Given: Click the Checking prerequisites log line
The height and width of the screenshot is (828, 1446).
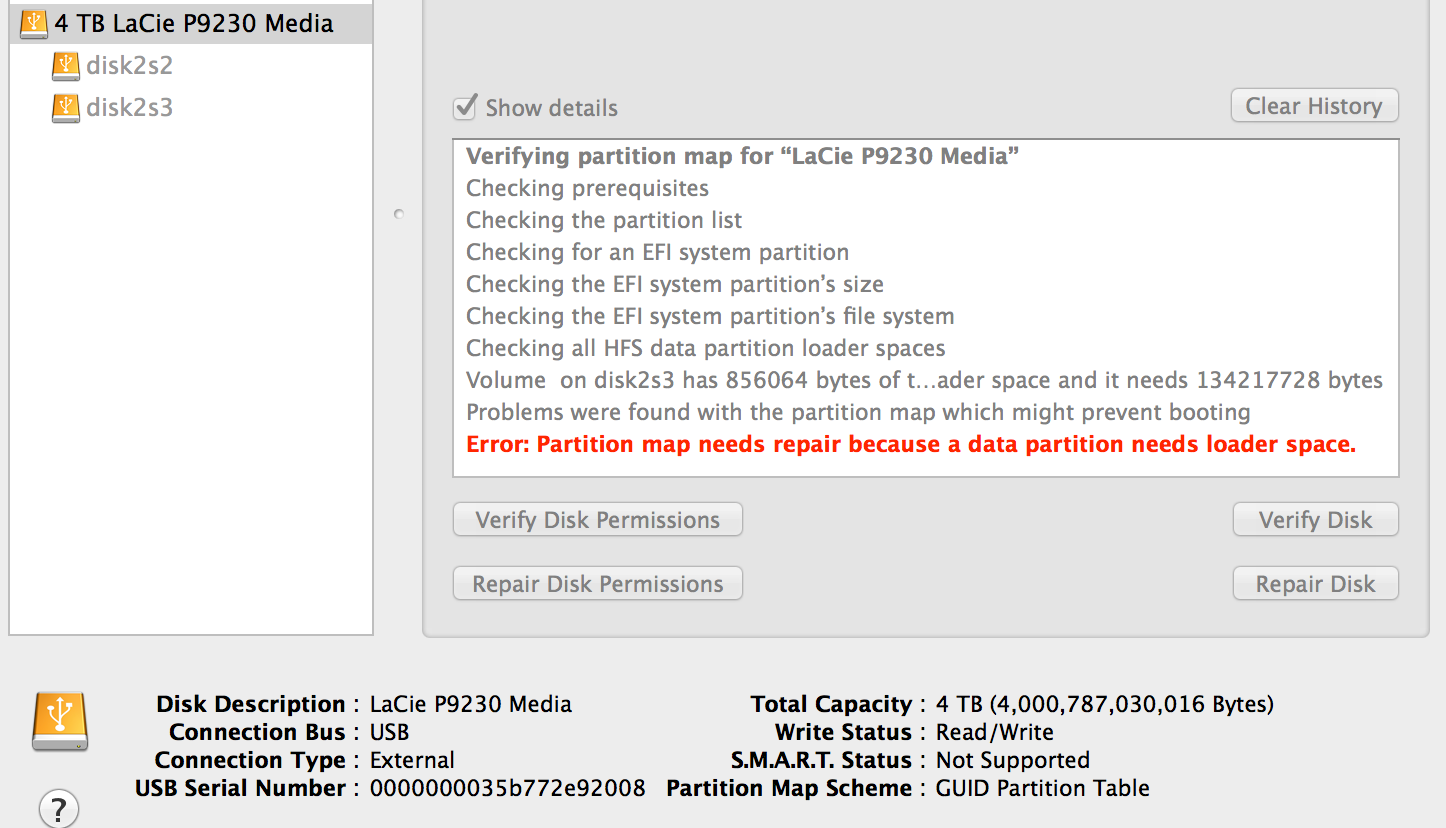Looking at the screenshot, I should (x=587, y=189).
